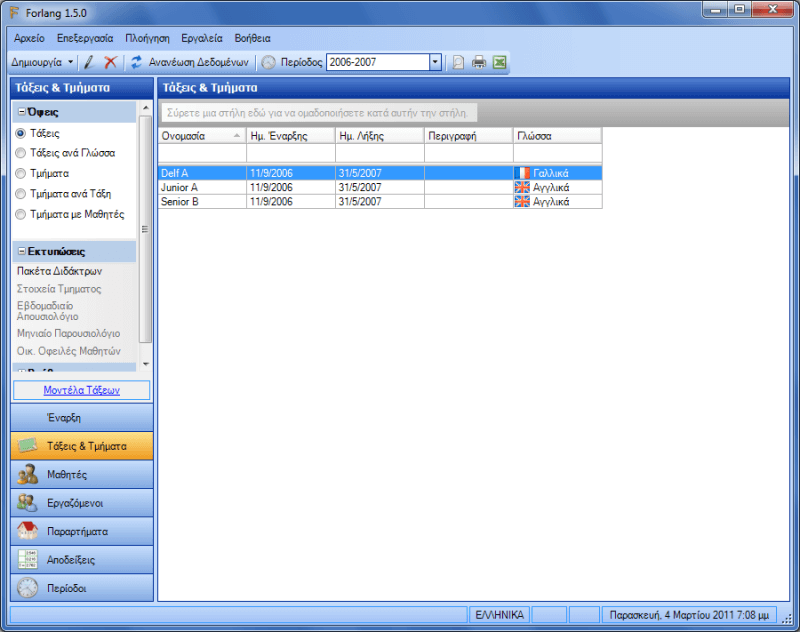Viewport: 800px width, 632px height.
Task: Click the pencil edit icon in toolbar
Action: coord(89,62)
